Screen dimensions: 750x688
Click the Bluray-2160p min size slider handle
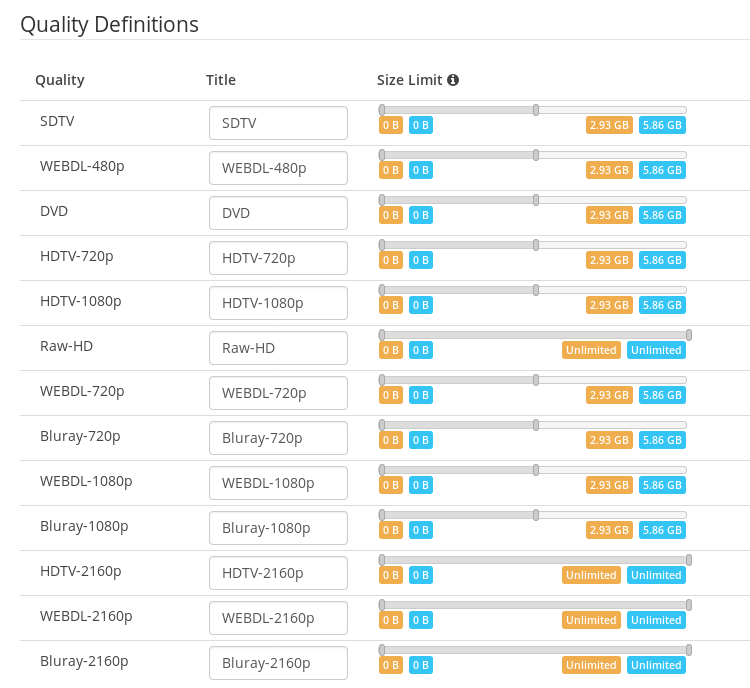coord(382,650)
